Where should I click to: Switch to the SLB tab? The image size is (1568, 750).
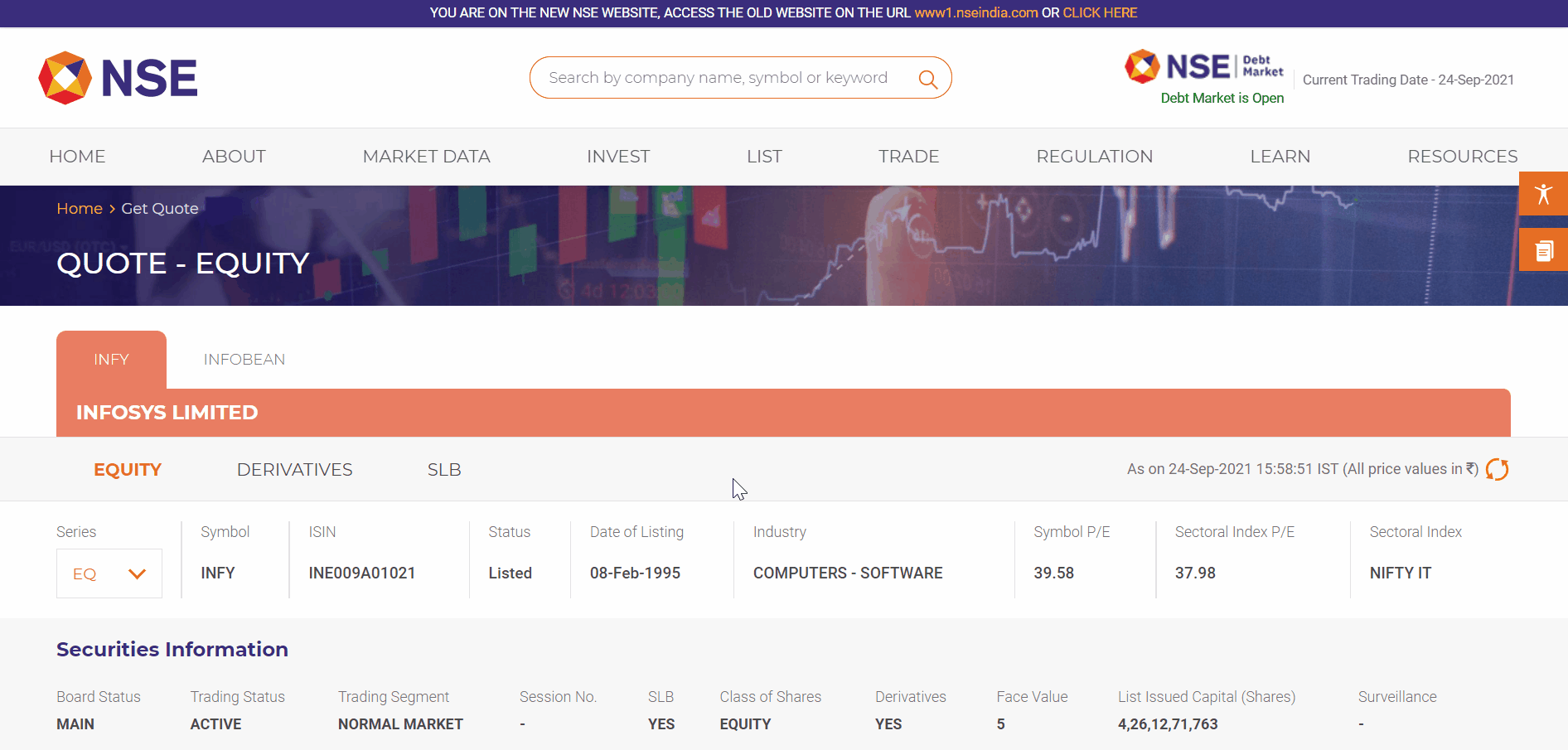[444, 470]
